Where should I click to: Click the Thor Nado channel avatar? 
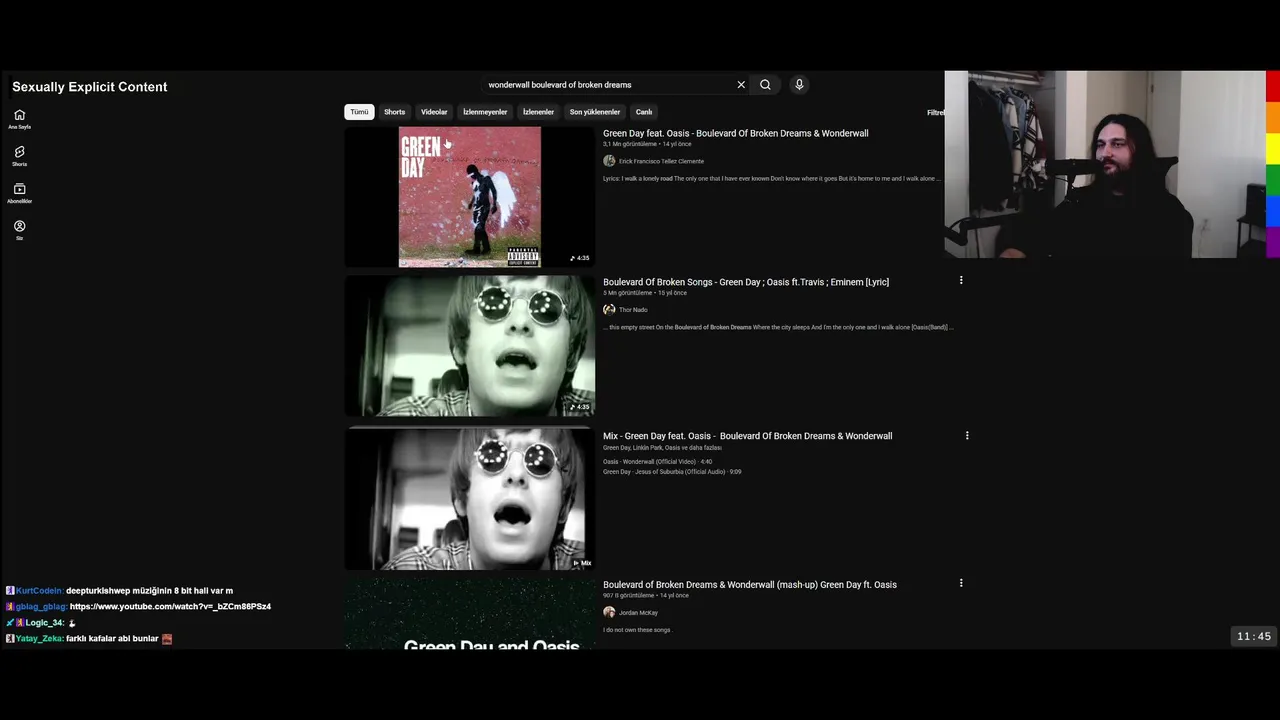tap(609, 310)
